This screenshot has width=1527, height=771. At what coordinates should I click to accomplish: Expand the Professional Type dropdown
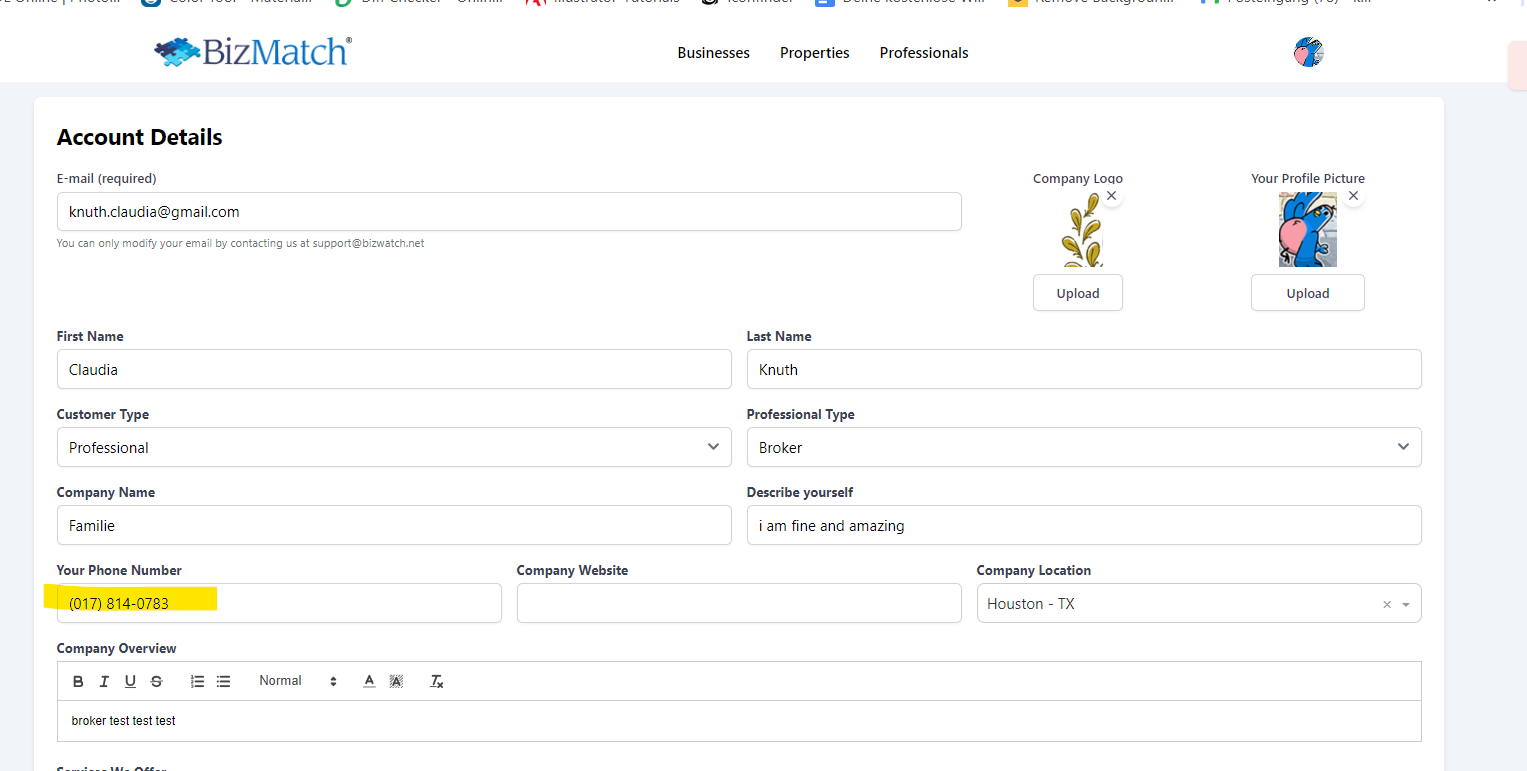1084,447
